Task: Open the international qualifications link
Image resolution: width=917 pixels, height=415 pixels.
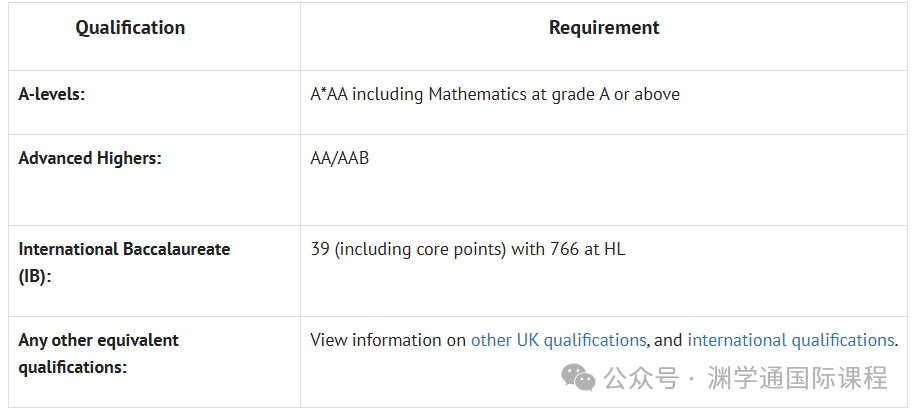Action: click(791, 340)
